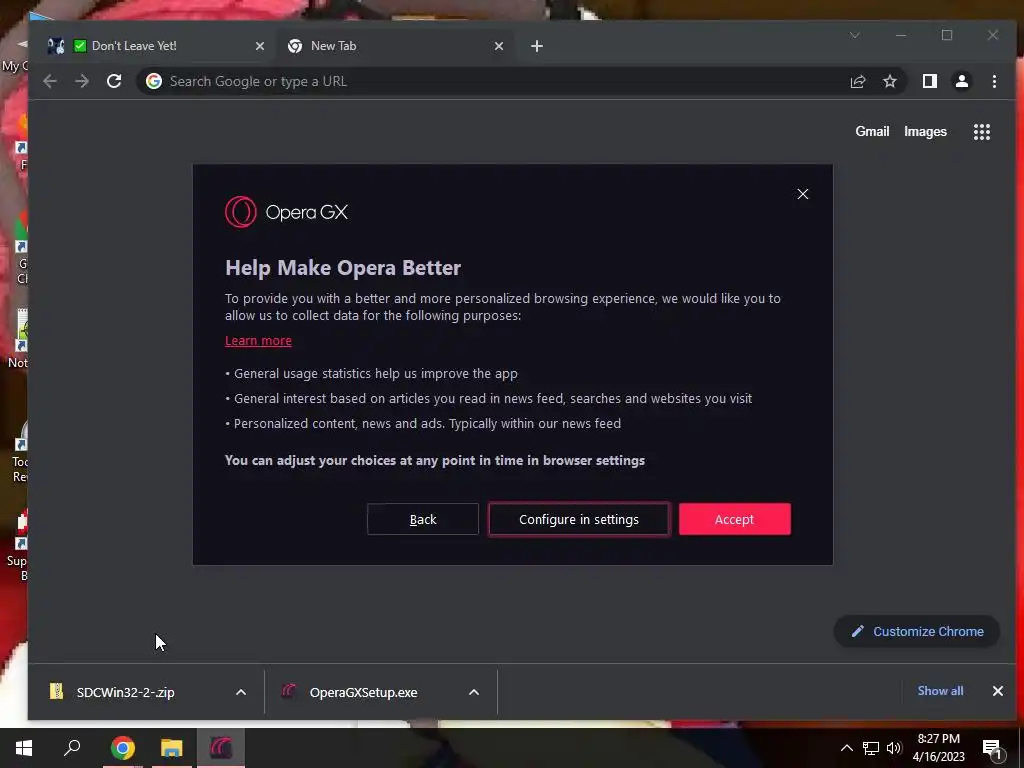This screenshot has height=768, width=1024.
Task: Close the New Tab tab
Action: click(499, 46)
